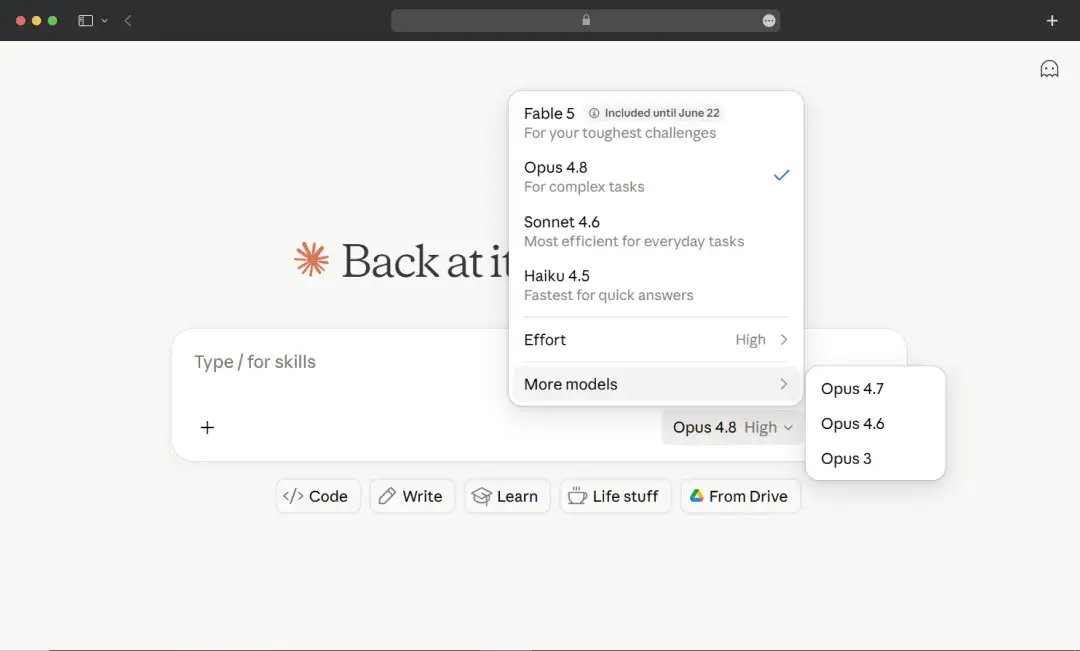Pick Opus 4.7 from More models
This screenshot has width=1080, height=651.
point(875,389)
